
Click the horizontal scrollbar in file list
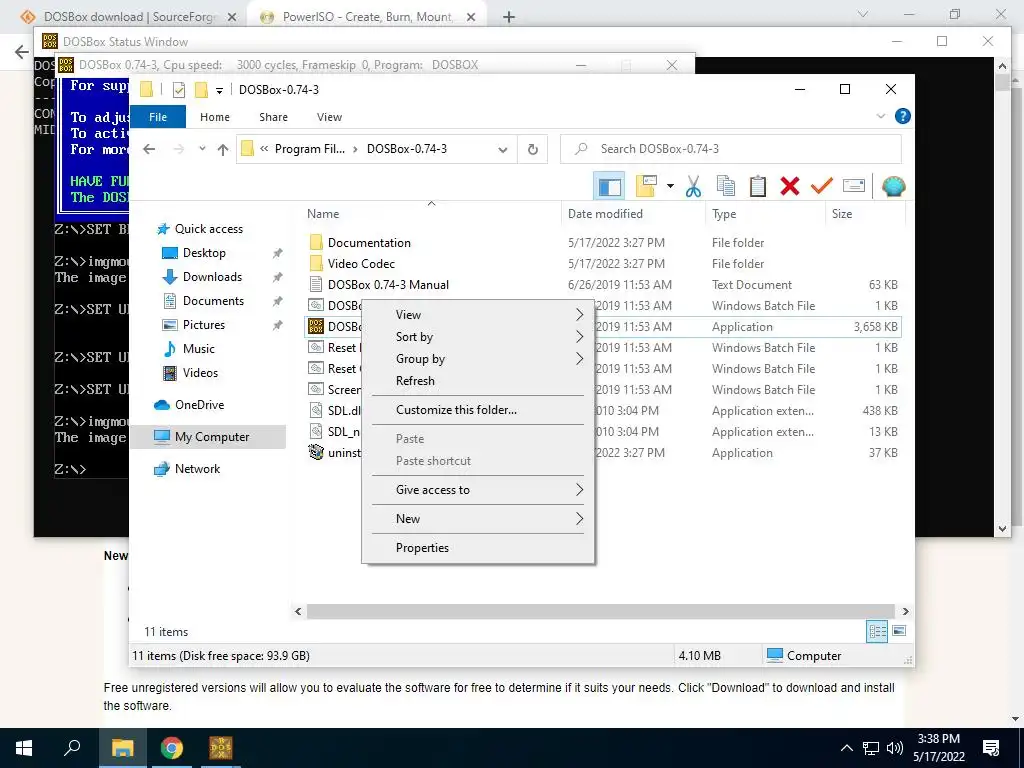click(x=600, y=611)
